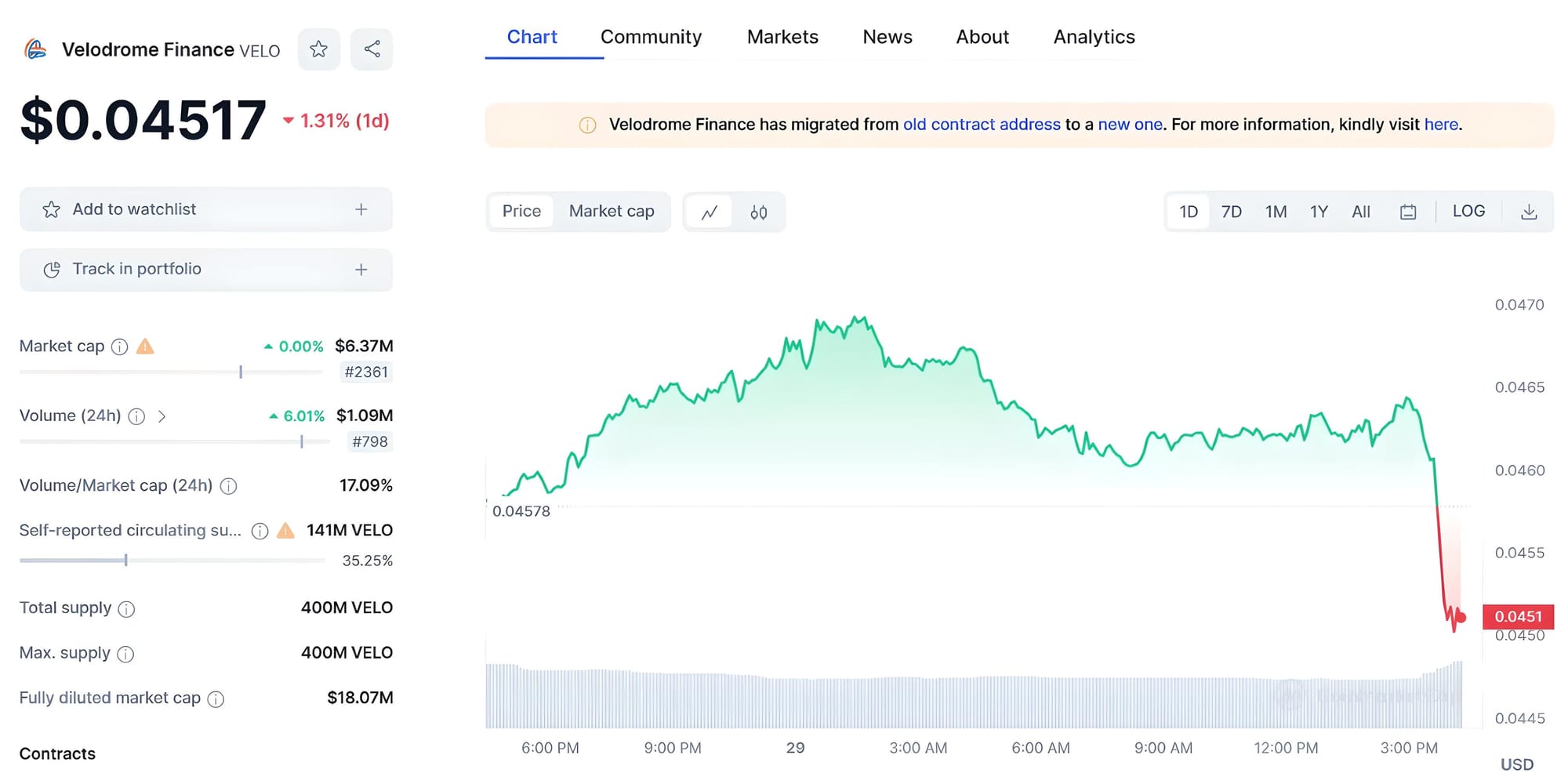
Task: Open Market cap info tooltip icon
Action: [x=119, y=347]
